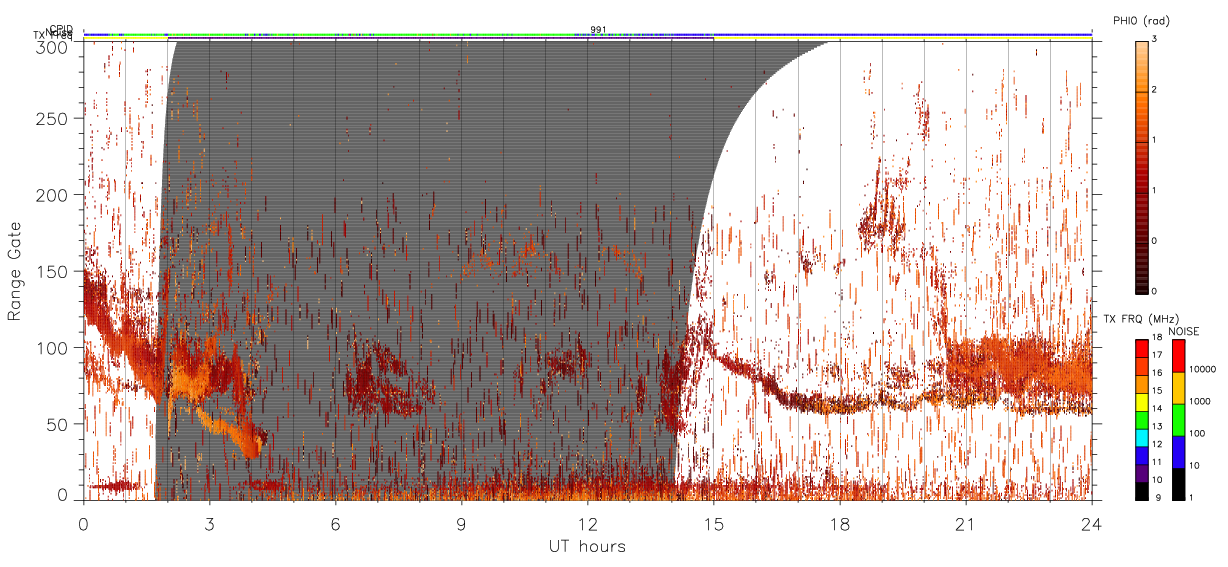This screenshot has height=567, width=1228.
Task: Click TX FRQ legend value '16'
Action: 1157,373
